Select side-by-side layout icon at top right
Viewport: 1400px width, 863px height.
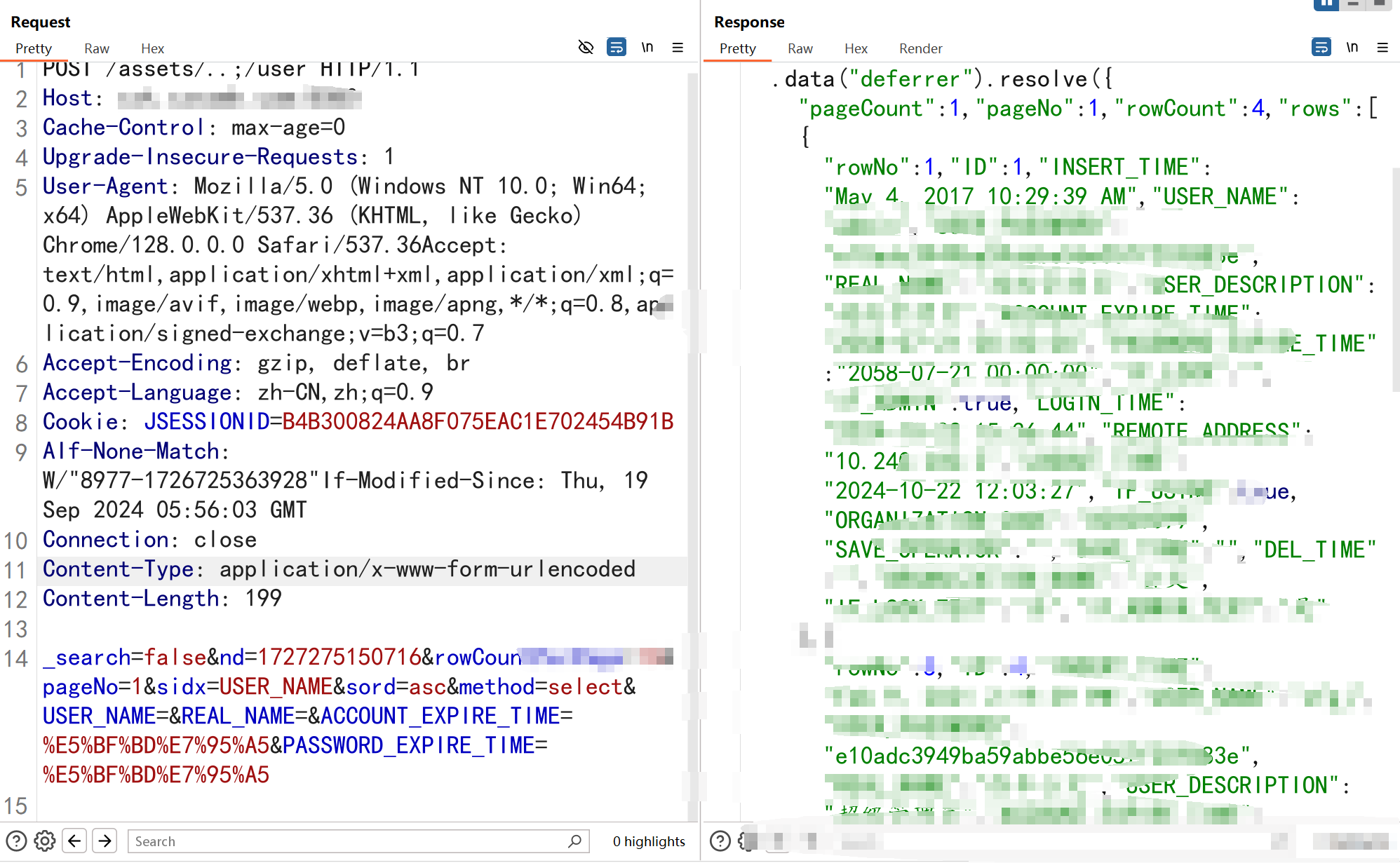(x=1326, y=4)
